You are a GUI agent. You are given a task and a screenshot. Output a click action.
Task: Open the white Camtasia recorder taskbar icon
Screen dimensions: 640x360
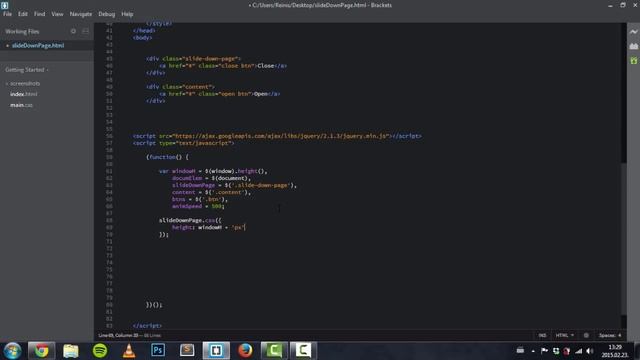[303, 351]
